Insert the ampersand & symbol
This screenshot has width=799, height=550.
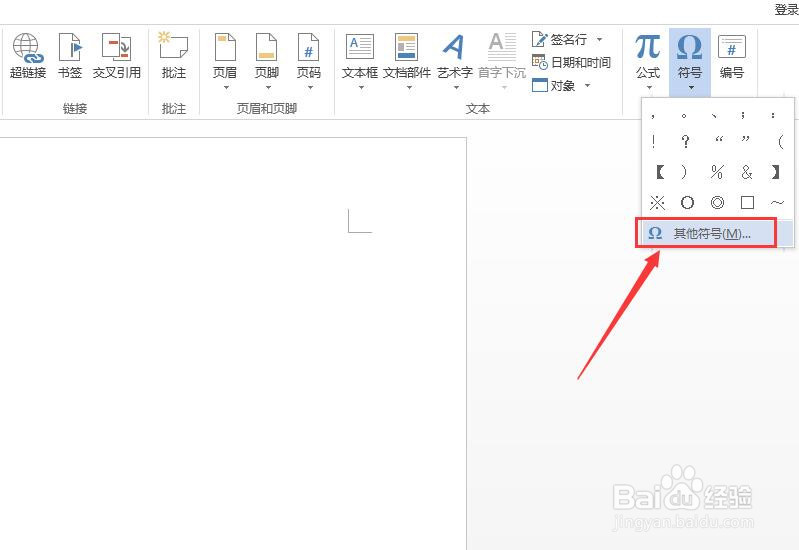[x=747, y=172]
